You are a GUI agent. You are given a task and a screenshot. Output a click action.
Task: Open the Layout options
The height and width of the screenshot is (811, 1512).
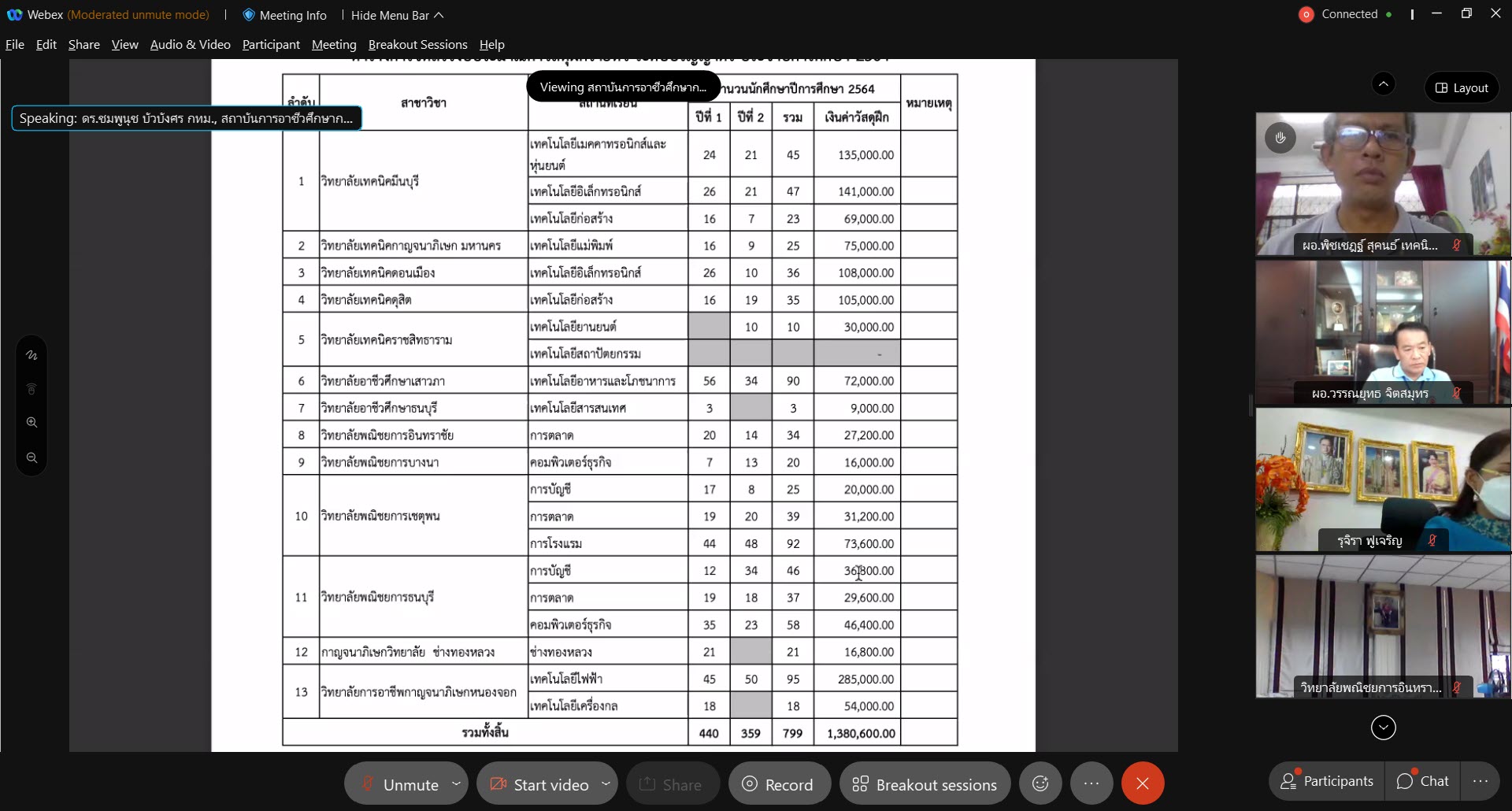click(x=1462, y=87)
